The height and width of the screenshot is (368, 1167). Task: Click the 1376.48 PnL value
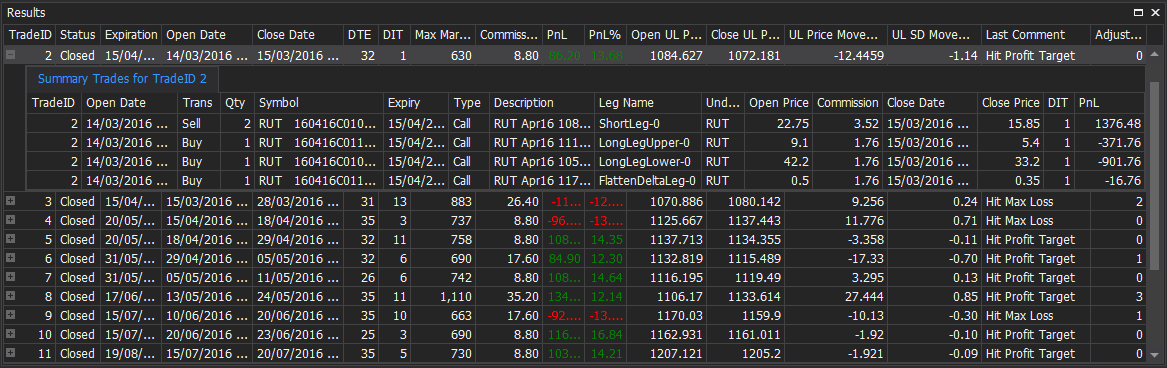click(1110, 124)
